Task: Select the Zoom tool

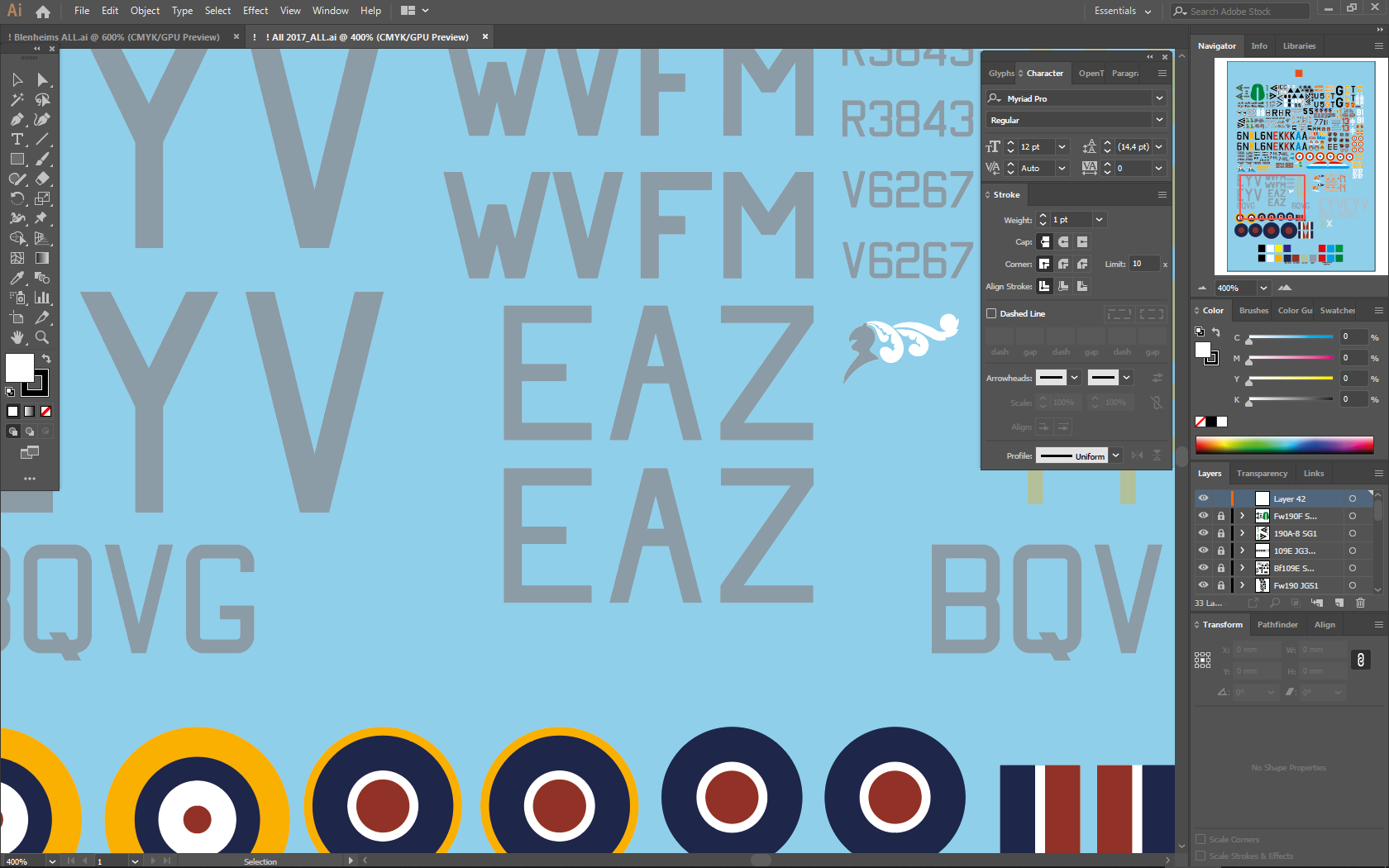Action: (42, 338)
